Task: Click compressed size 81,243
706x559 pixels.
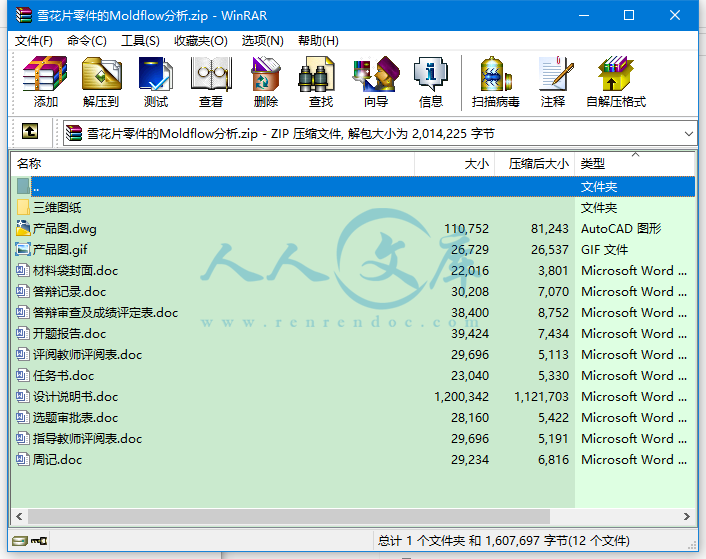Action: (550, 229)
